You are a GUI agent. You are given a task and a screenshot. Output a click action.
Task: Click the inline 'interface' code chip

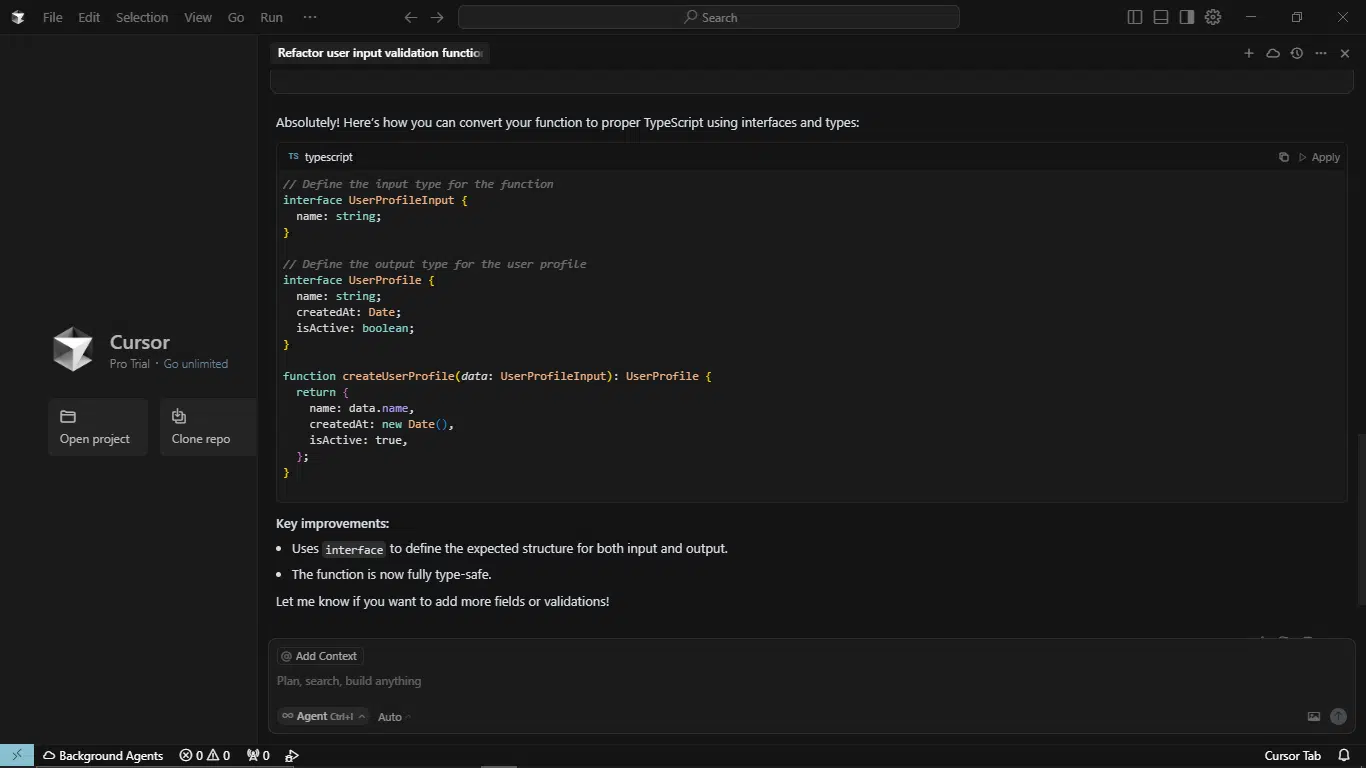pyautogui.click(x=354, y=549)
